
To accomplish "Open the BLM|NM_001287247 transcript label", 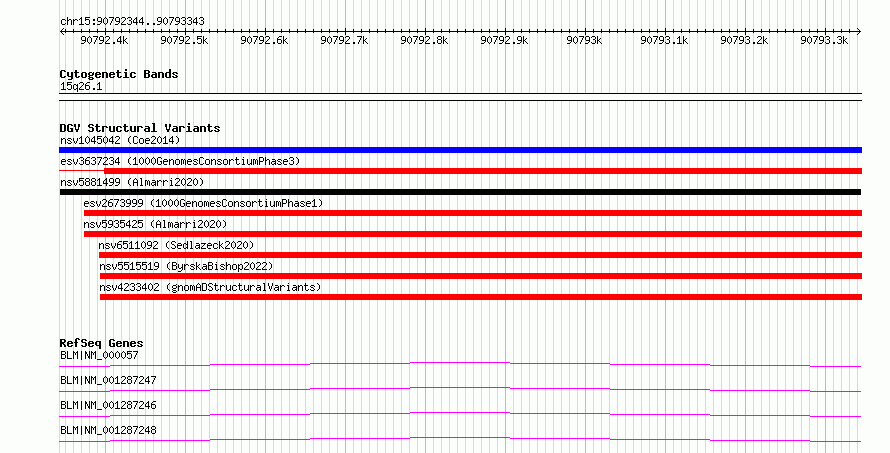I will coord(108,380).
